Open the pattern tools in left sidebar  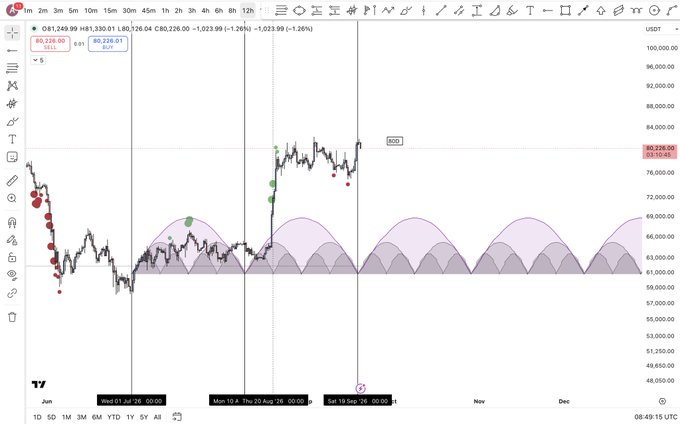tap(12, 85)
